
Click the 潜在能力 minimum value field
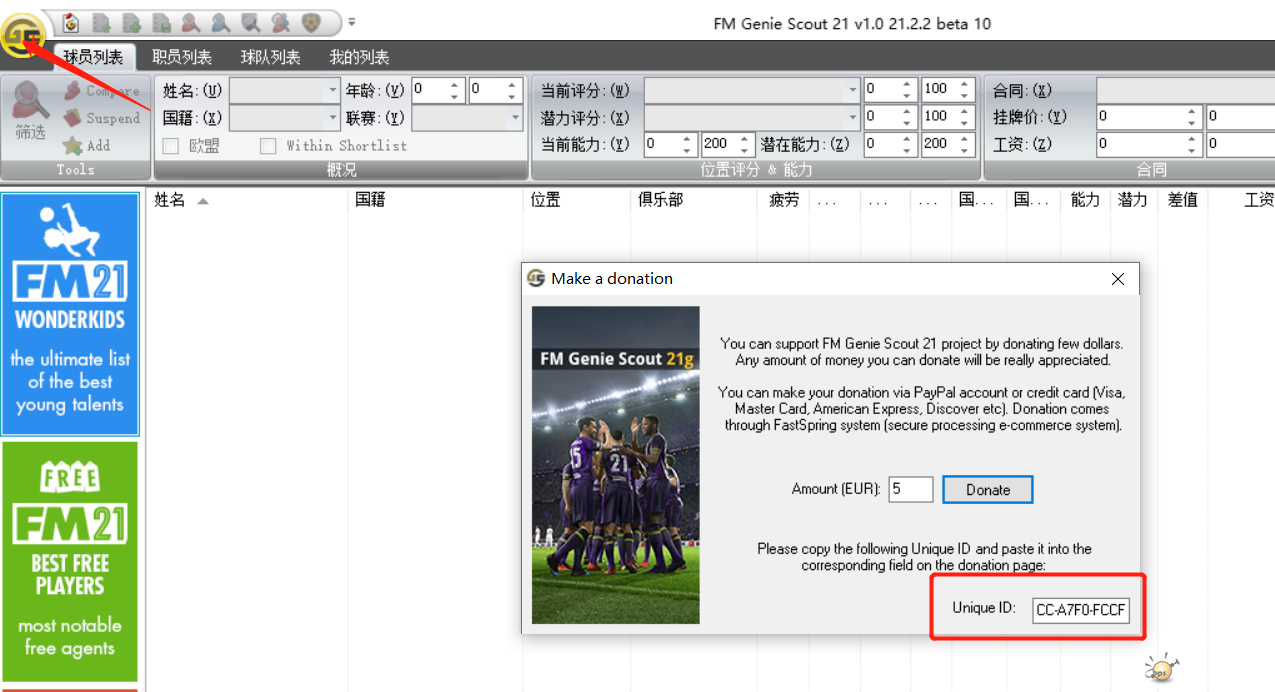tap(890, 144)
